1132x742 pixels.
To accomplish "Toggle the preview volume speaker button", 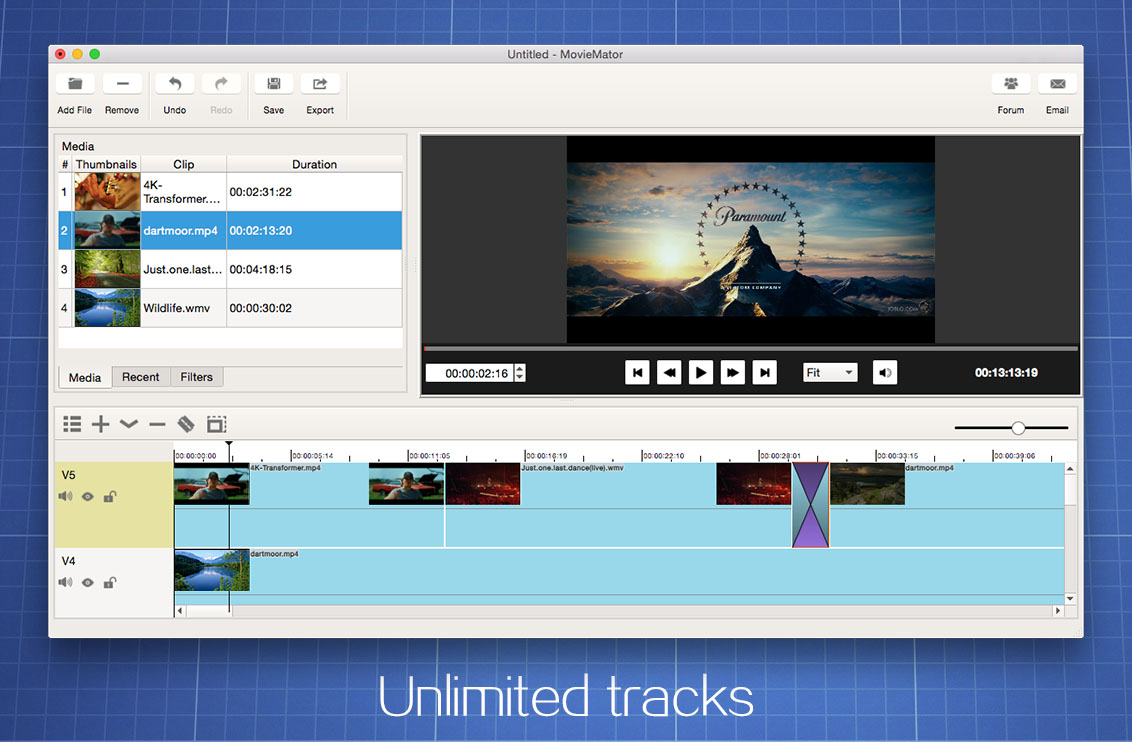I will (x=884, y=372).
